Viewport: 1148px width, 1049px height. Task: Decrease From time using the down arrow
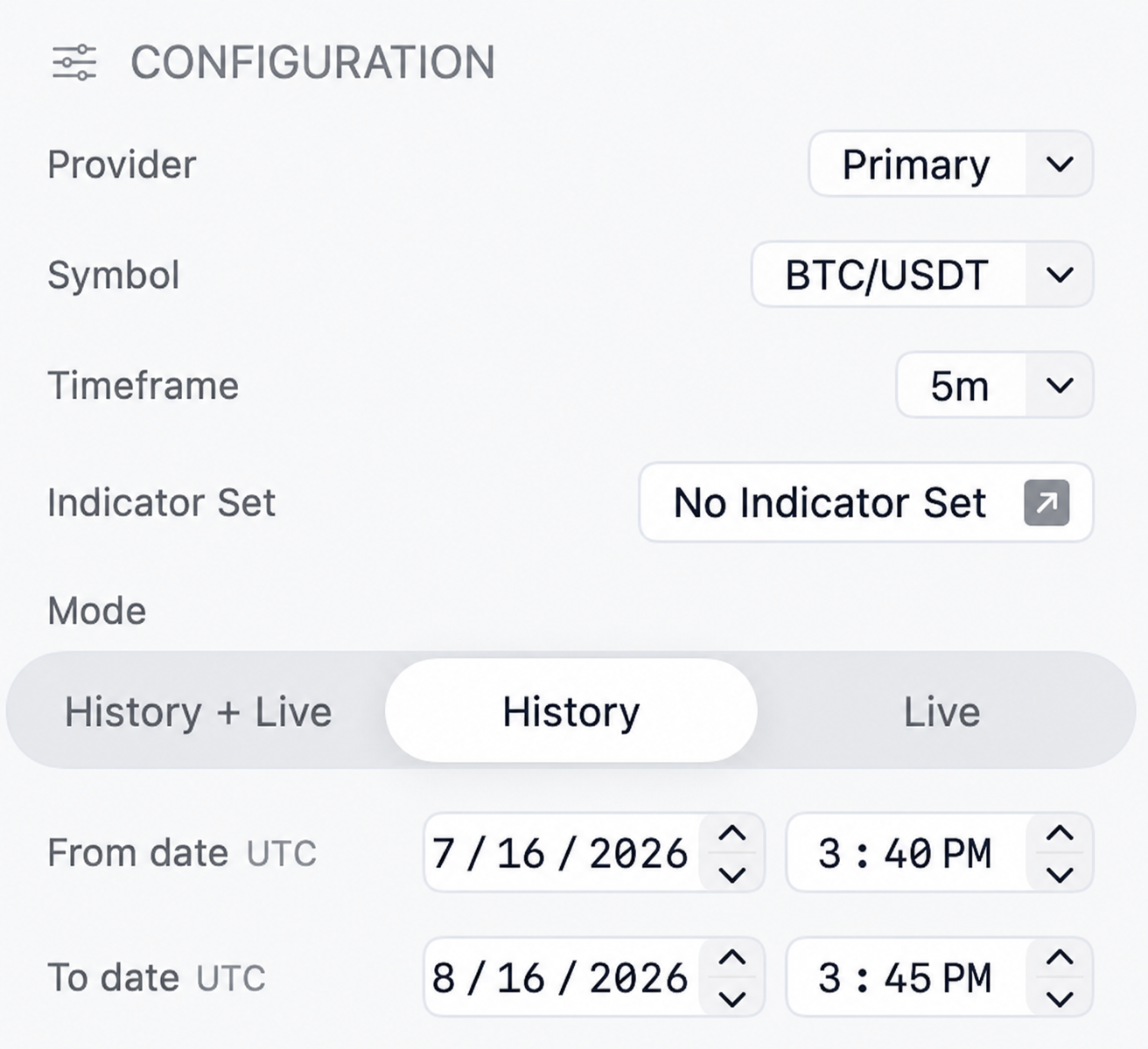(x=1060, y=874)
